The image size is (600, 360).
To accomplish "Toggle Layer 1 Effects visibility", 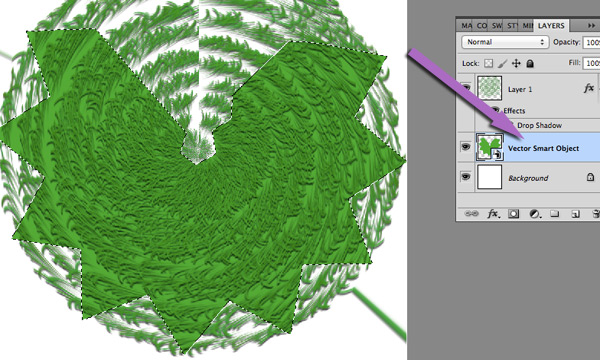I will 496,111.
